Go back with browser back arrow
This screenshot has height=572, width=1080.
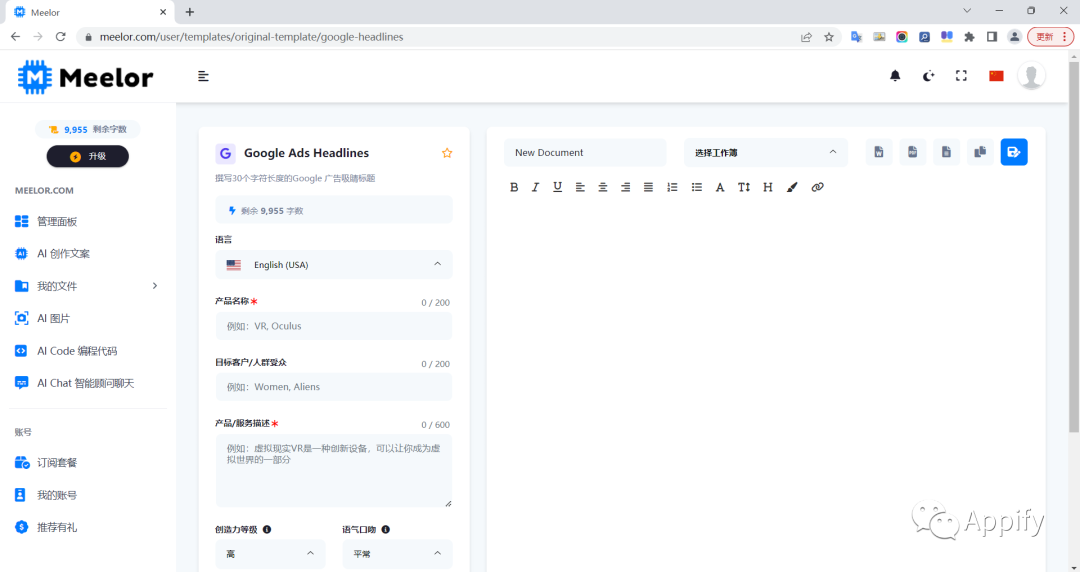click(x=15, y=37)
